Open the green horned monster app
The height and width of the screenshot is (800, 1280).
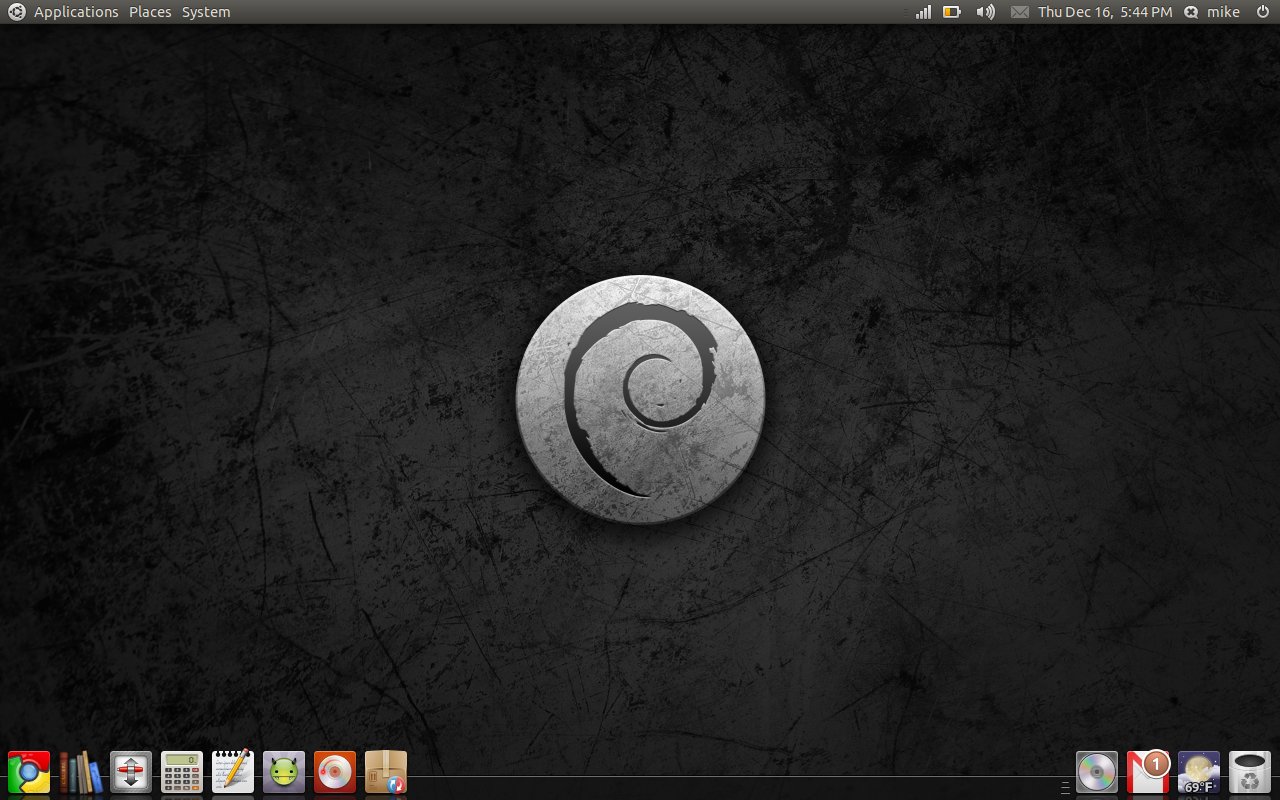[x=284, y=772]
